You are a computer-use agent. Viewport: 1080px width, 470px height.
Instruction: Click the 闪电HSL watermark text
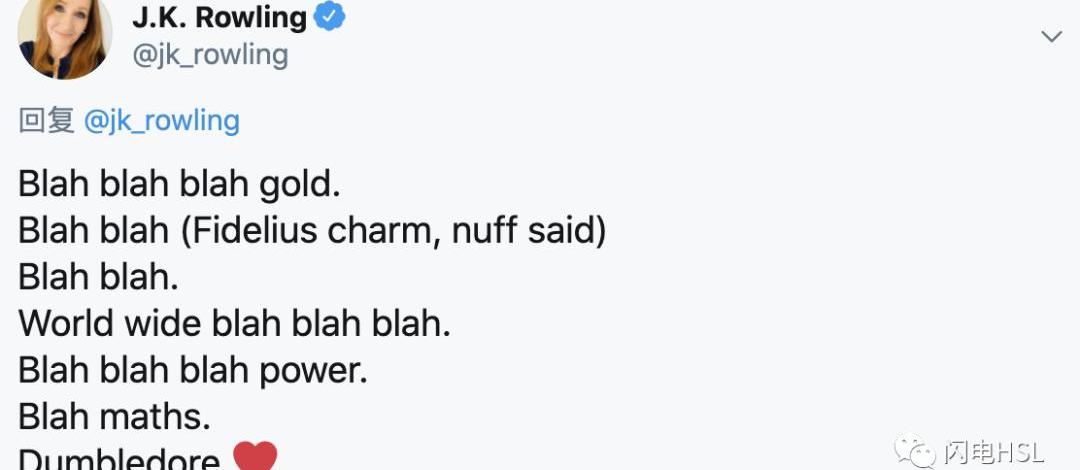pos(993,452)
